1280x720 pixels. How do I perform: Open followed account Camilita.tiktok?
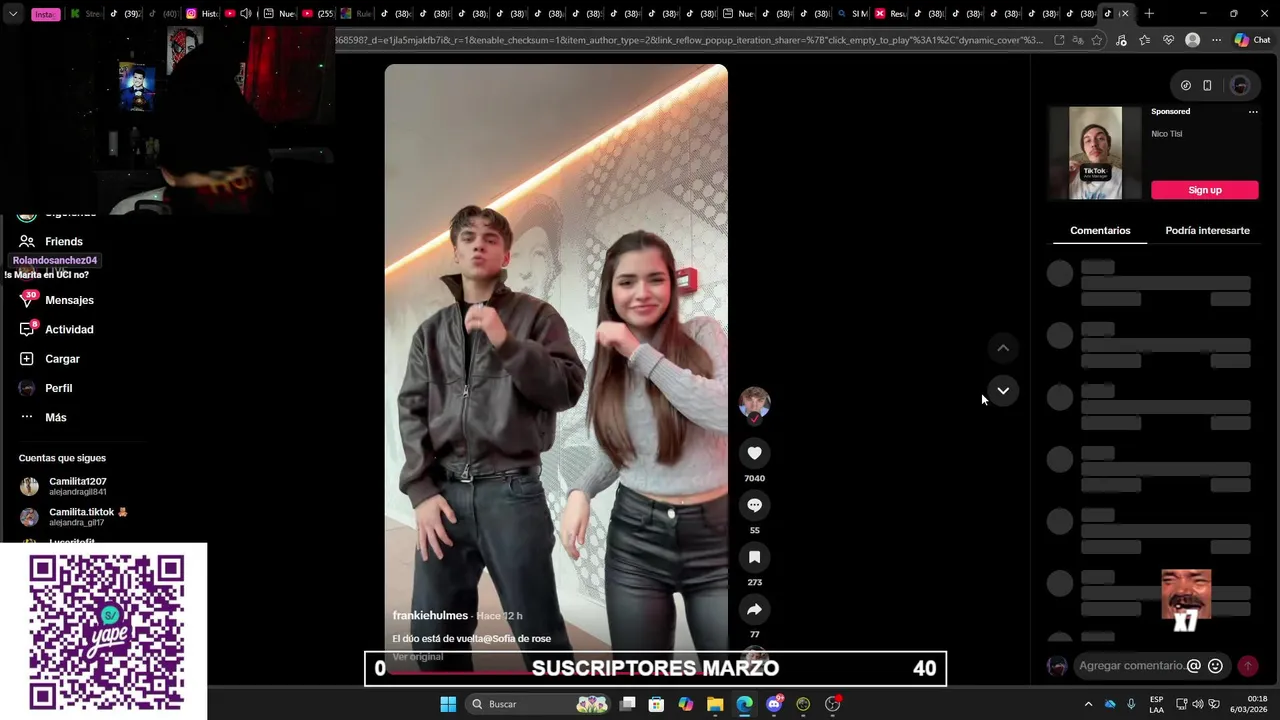tap(74, 517)
